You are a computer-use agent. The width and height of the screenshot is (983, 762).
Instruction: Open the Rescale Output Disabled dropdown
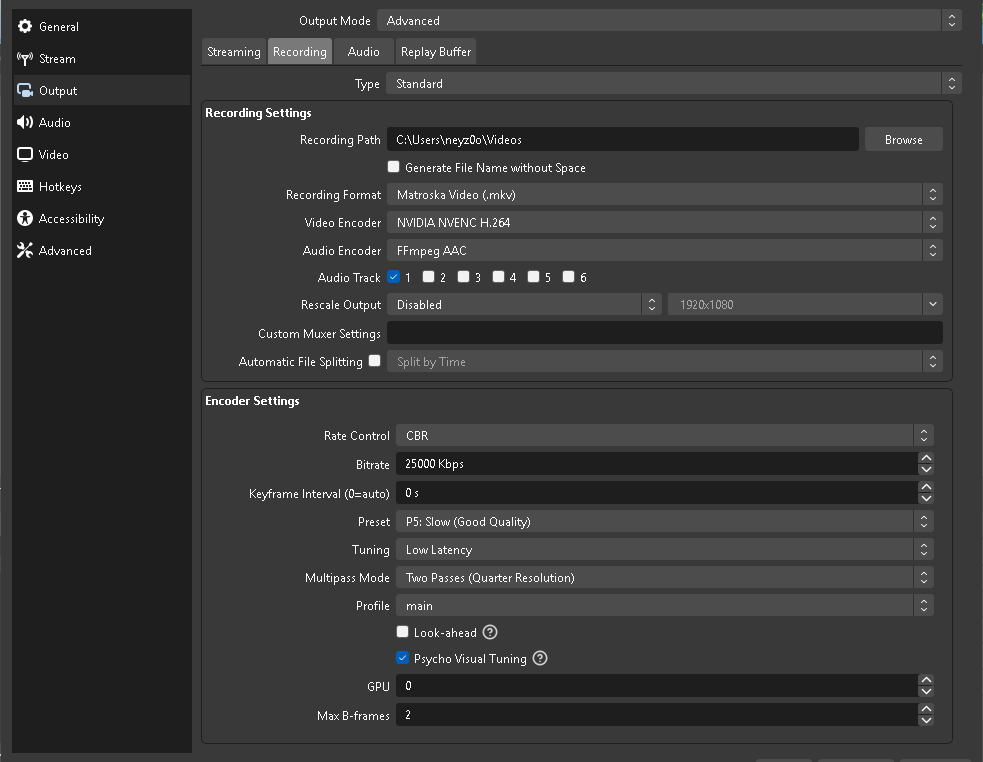click(524, 304)
